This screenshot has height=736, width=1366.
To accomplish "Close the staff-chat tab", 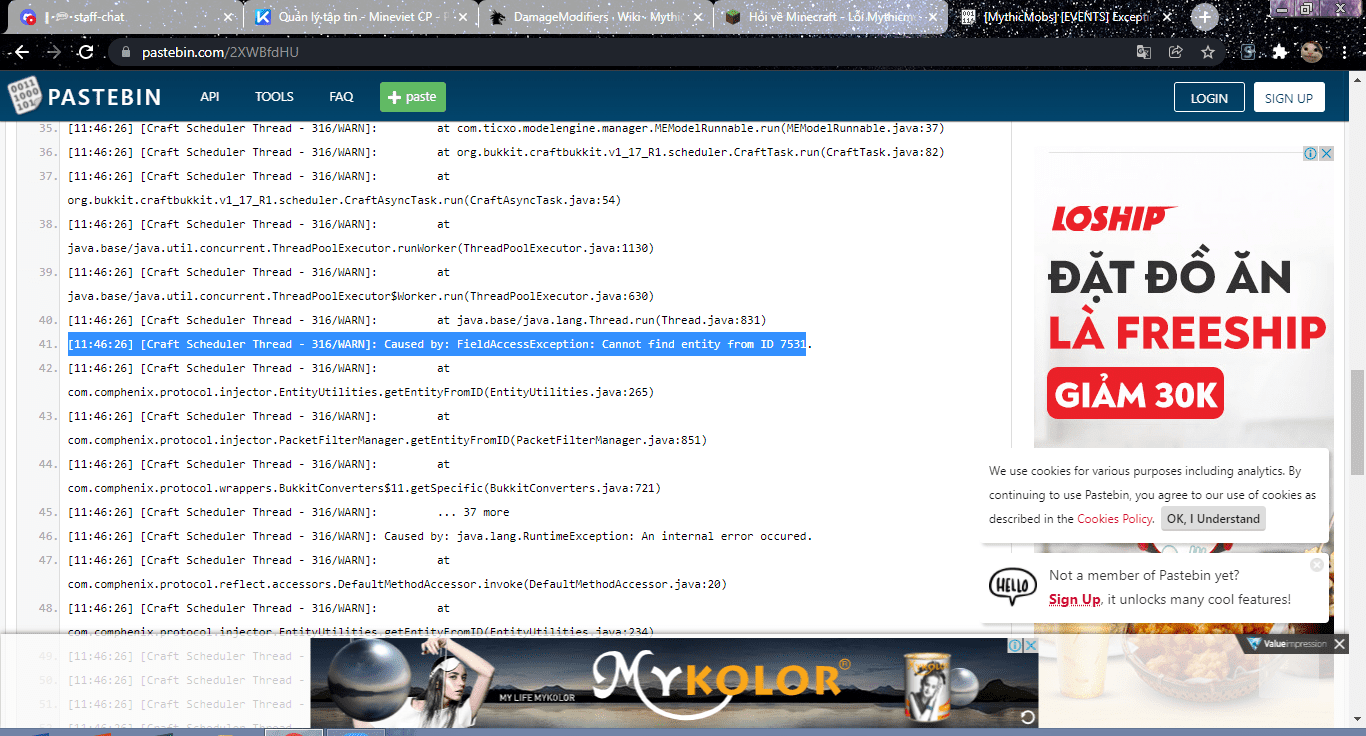I will [228, 17].
